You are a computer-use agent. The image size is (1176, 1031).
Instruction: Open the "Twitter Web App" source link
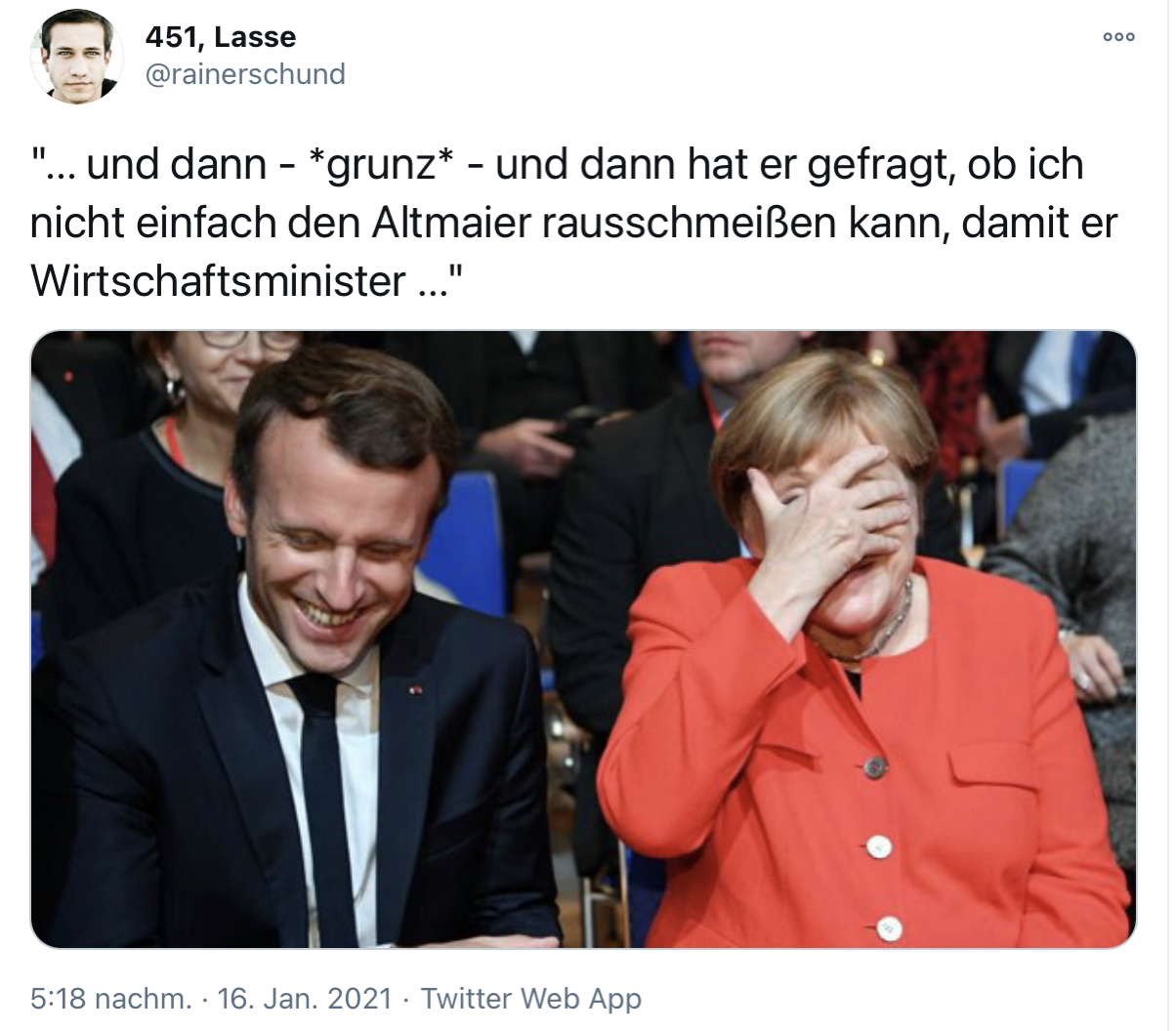pos(530,999)
